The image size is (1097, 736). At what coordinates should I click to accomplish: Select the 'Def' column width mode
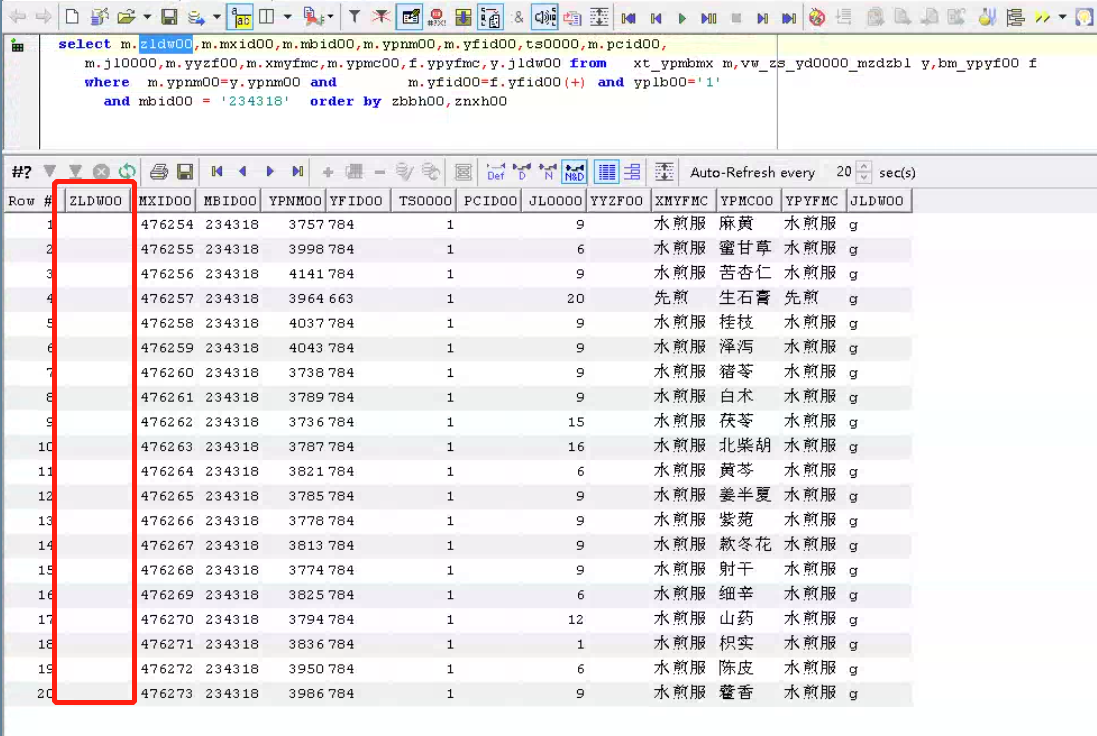click(x=496, y=171)
